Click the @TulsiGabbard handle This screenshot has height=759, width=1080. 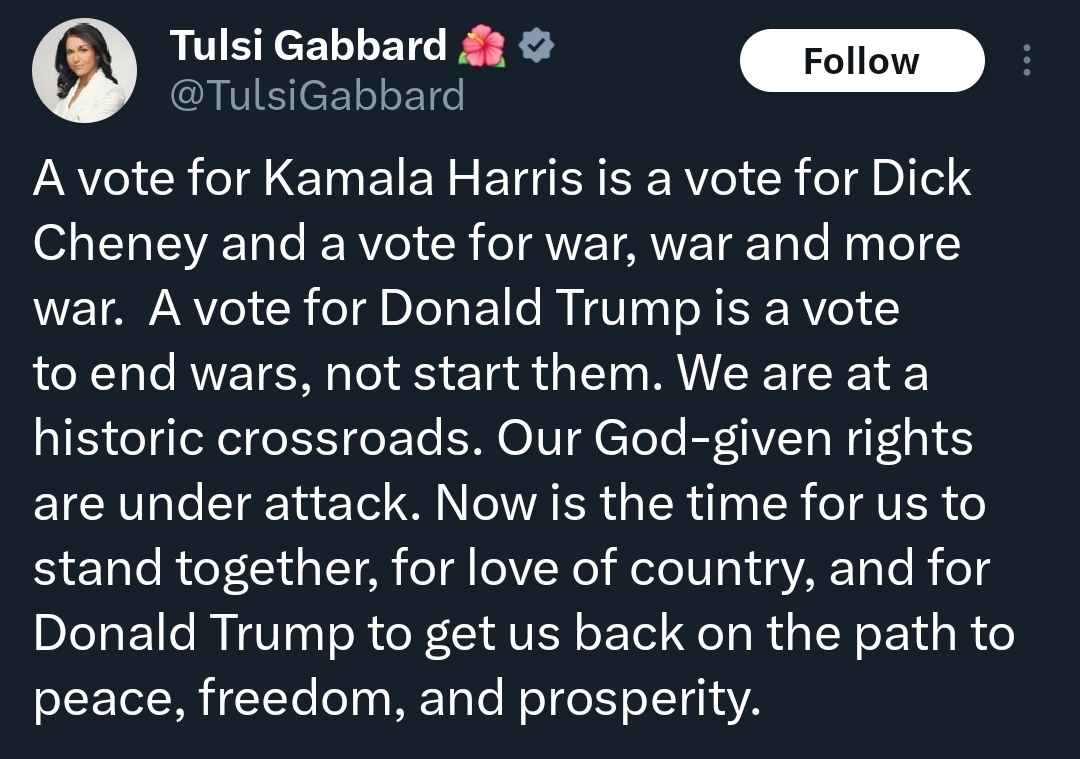click(317, 96)
